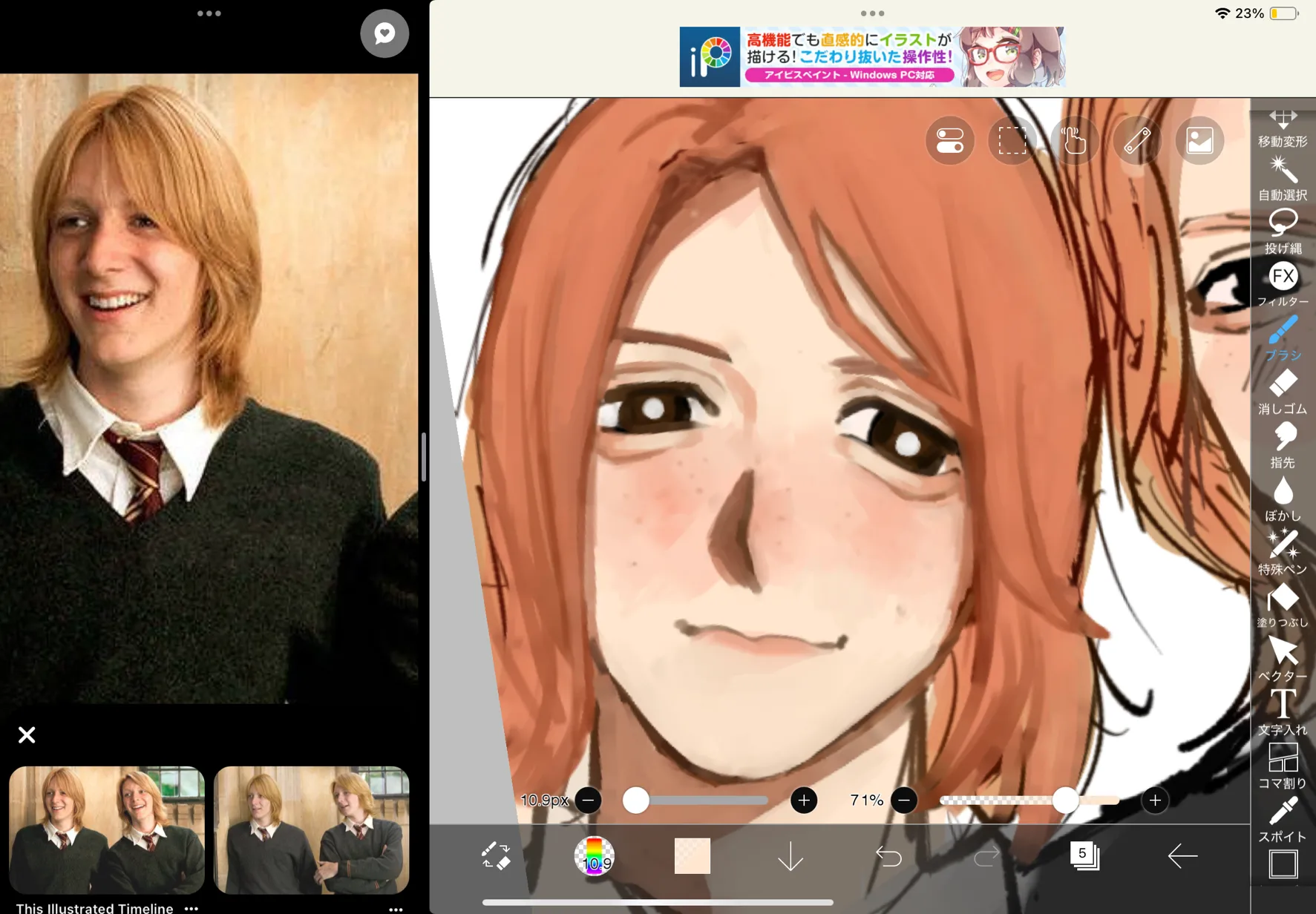Screen dimensions: 1316x914
Task: Select the Magic Wand (自動選択) tool
Action: coord(1283,179)
